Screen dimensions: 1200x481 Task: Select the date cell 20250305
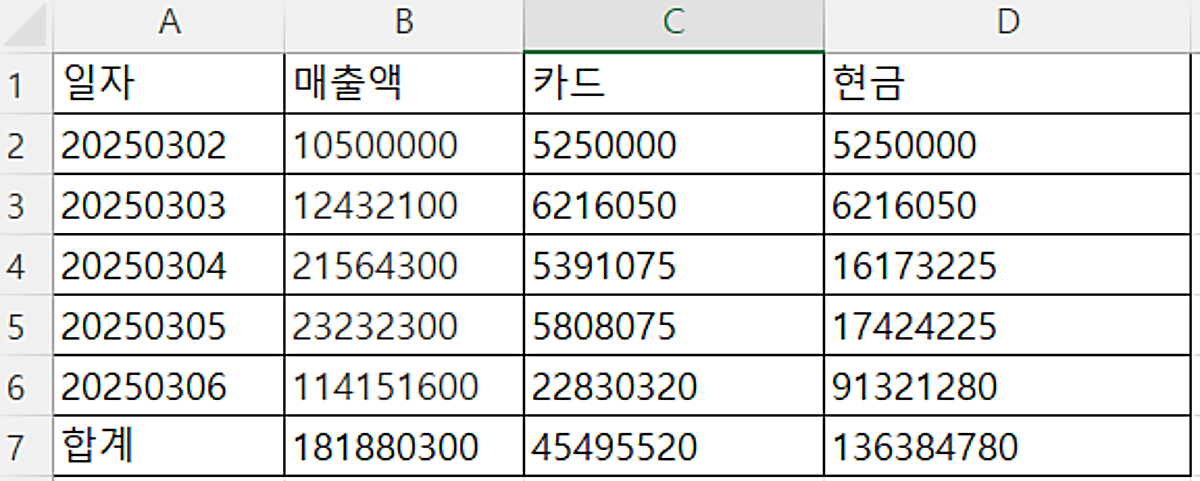coord(169,325)
